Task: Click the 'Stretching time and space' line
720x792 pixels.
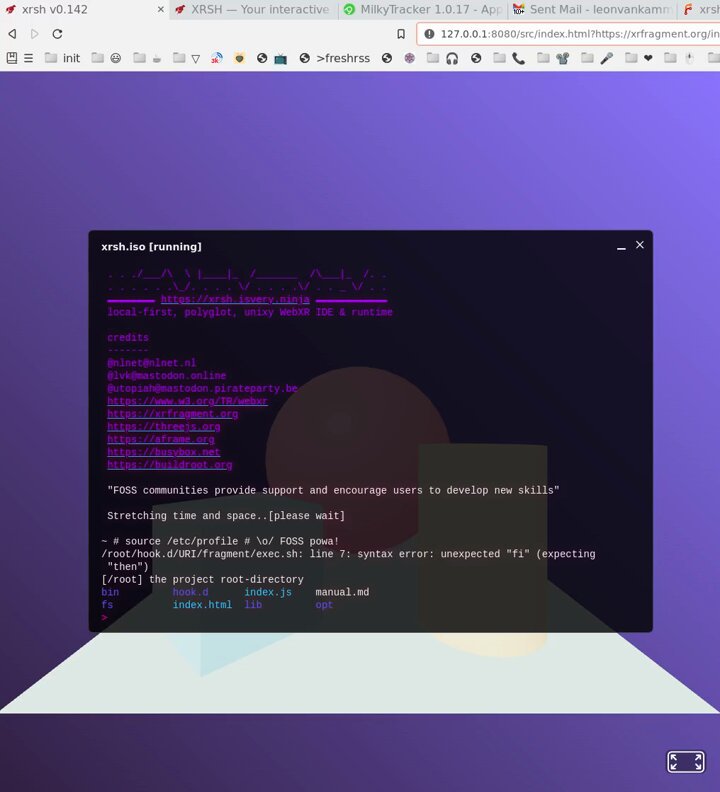Action: 226,516
